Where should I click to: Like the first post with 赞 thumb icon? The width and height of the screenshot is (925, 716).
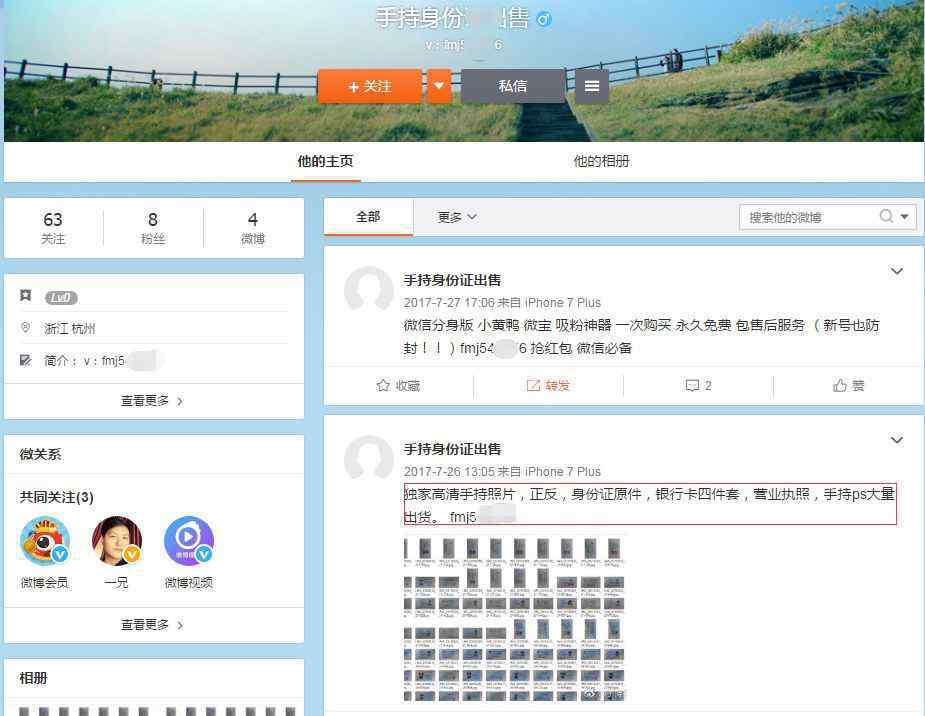[840, 386]
